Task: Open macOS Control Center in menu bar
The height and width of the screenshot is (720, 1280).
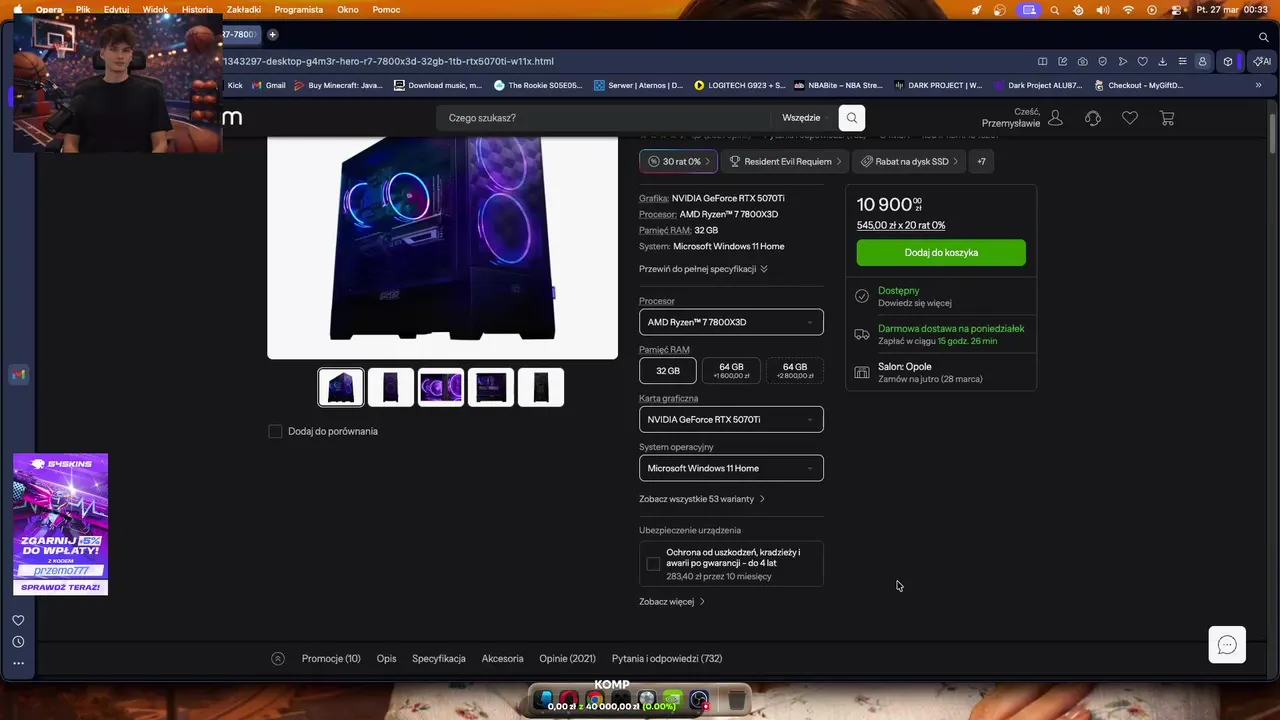Action: [1176, 10]
